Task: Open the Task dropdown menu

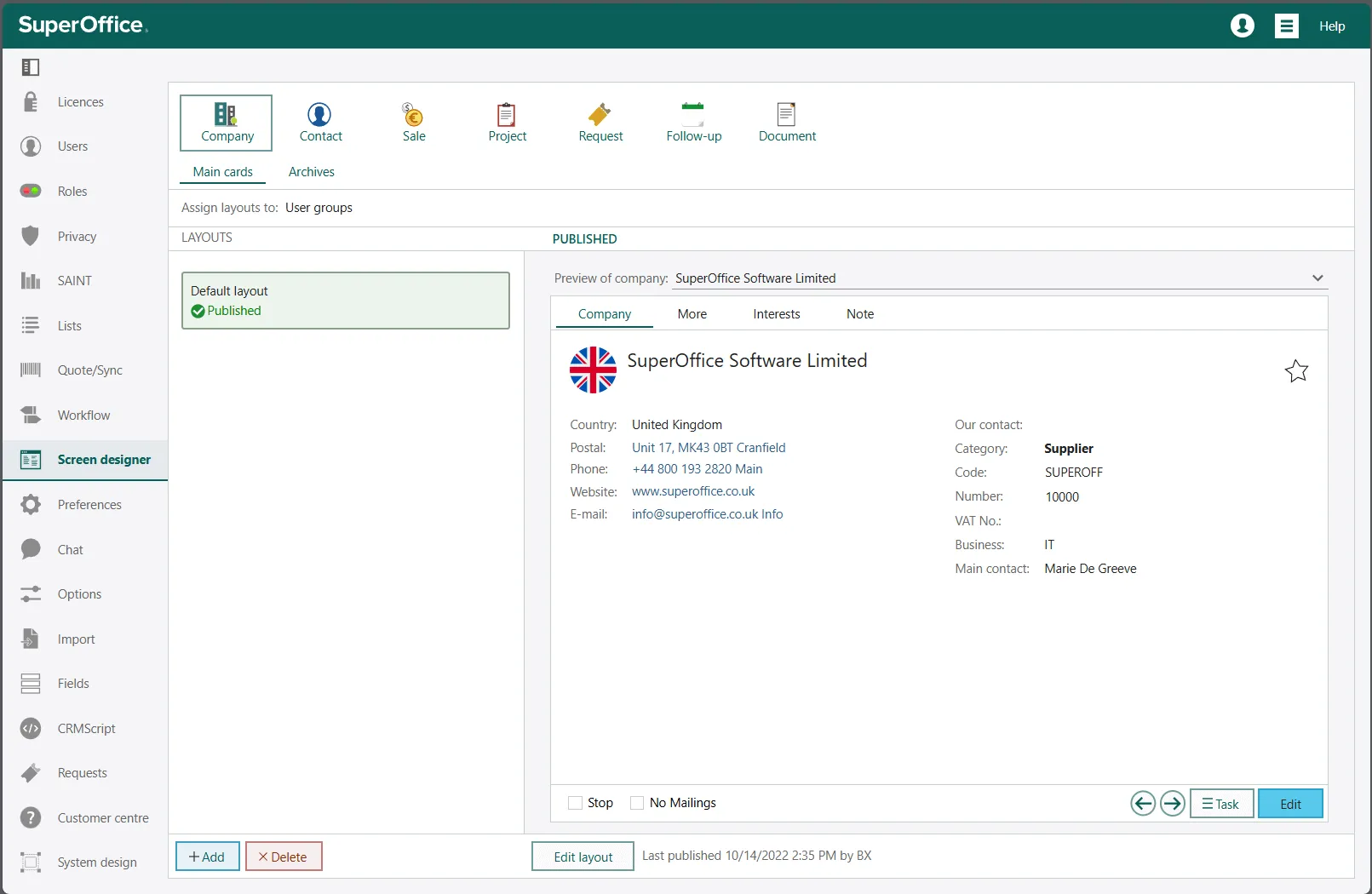Action: click(x=1221, y=804)
